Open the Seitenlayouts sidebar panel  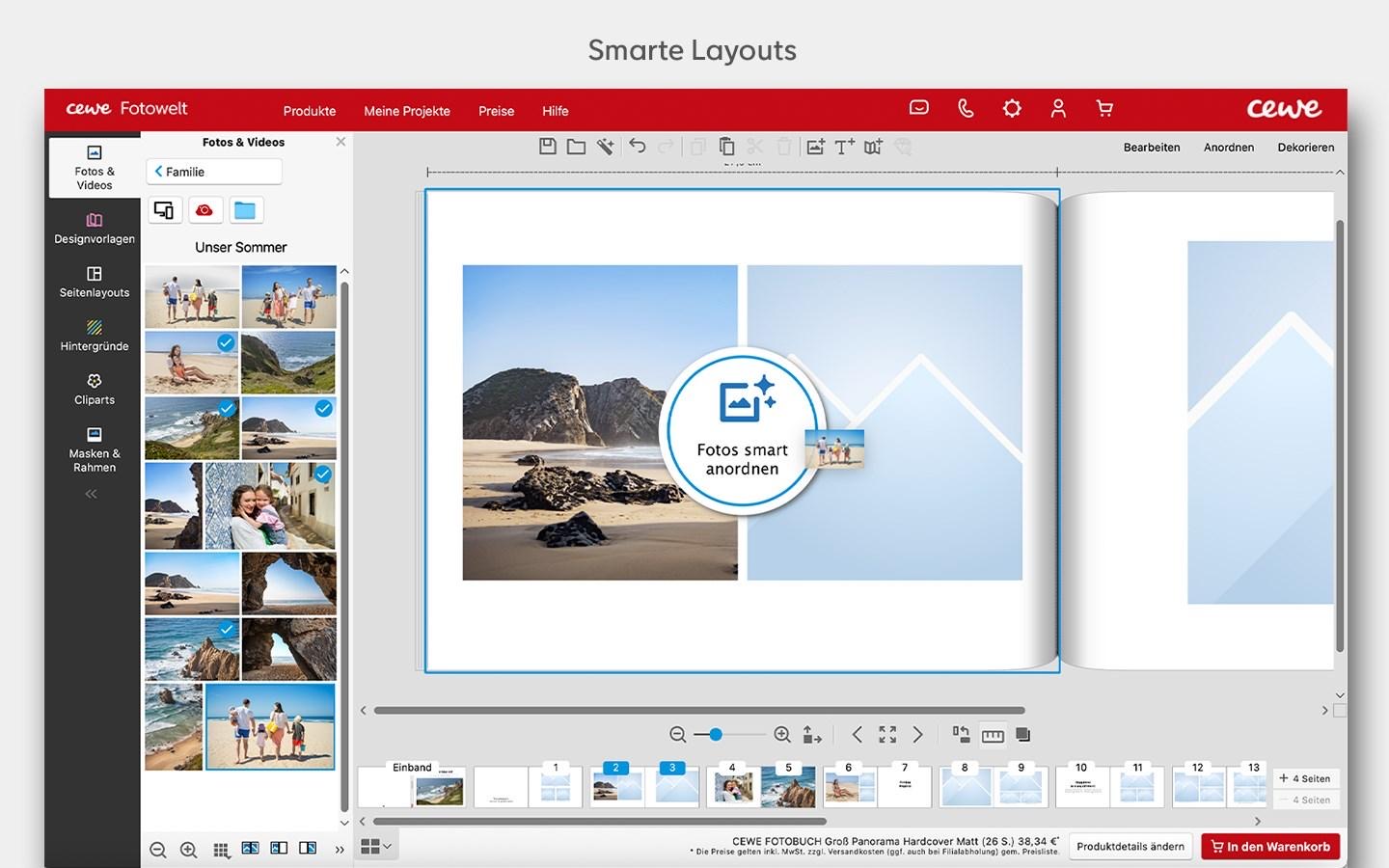[95, 283]
